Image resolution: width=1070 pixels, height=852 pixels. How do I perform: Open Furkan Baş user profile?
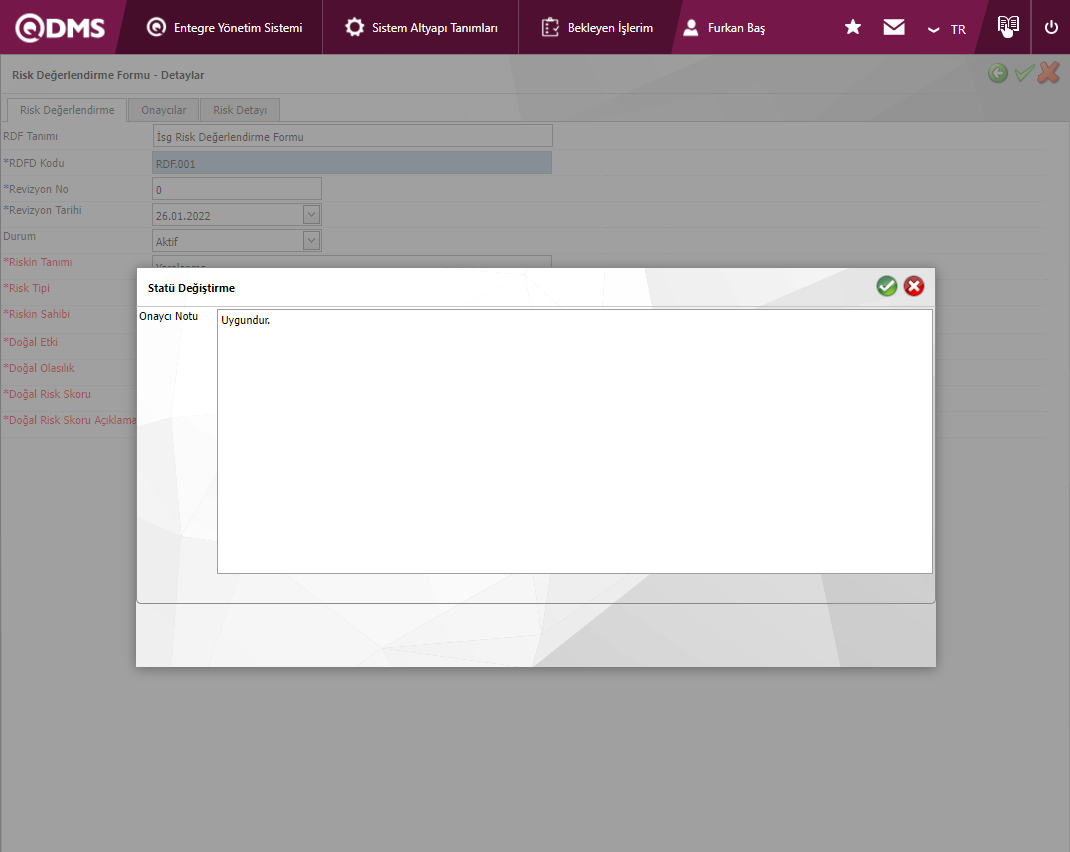click(724, 28)
